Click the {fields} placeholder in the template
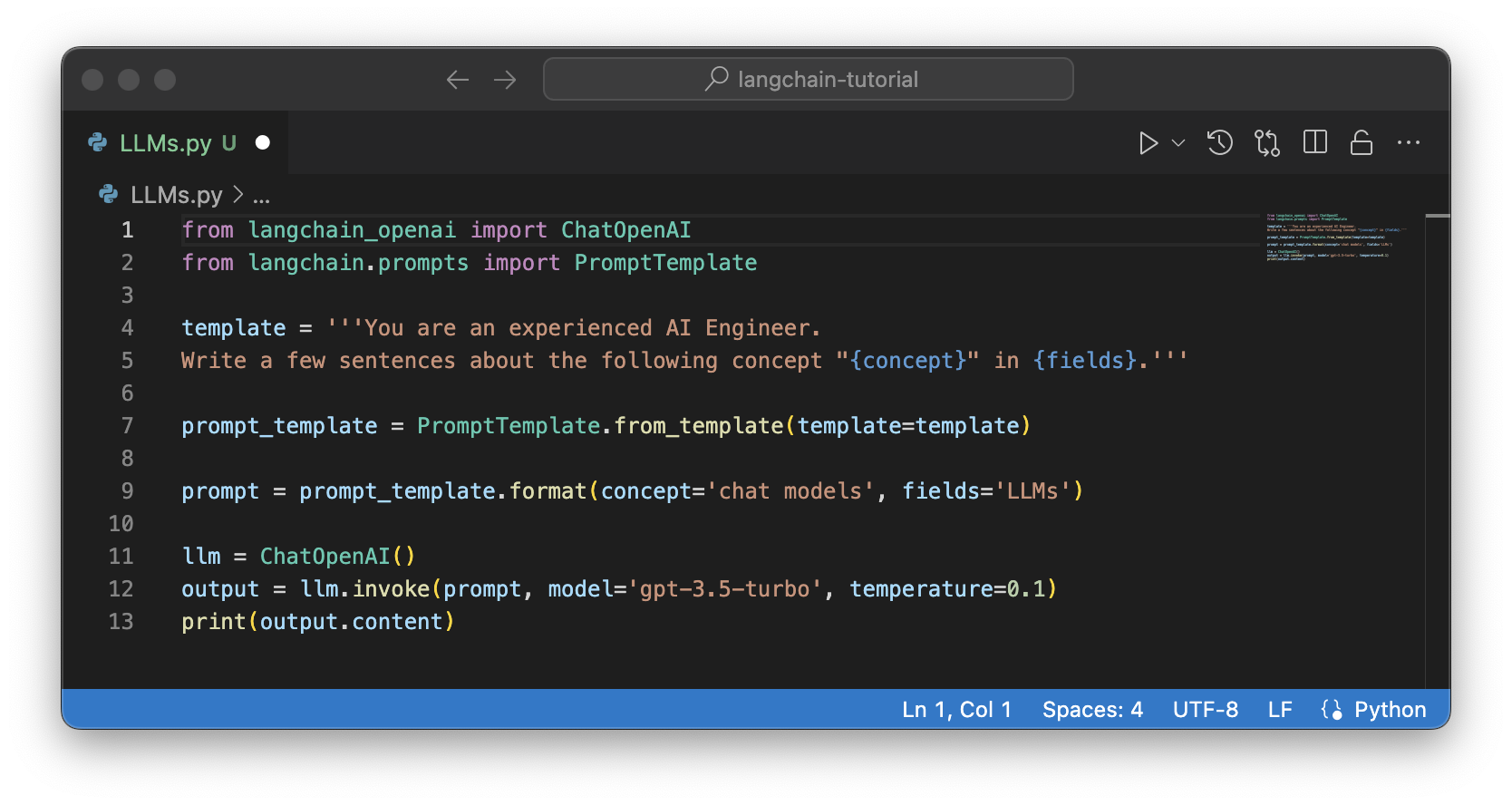1512x805 pixels. point(1085,361)
